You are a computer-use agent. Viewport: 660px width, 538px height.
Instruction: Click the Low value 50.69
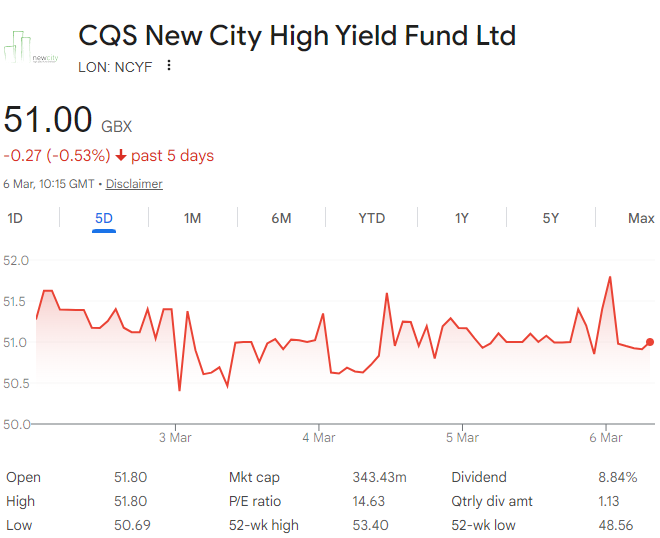(x=132, y=525)
